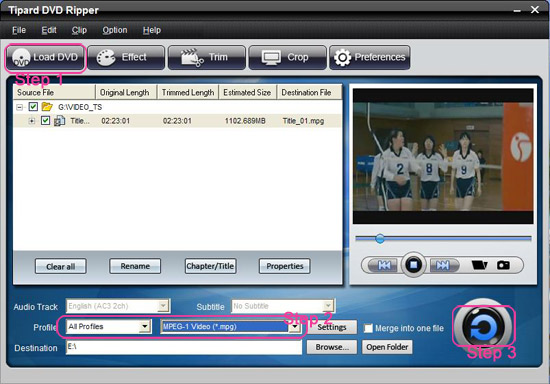Take a snapshot with the camera icon
Image resolution: width=550 pixels, height=384 pixels.
click(x=503, y=265)
